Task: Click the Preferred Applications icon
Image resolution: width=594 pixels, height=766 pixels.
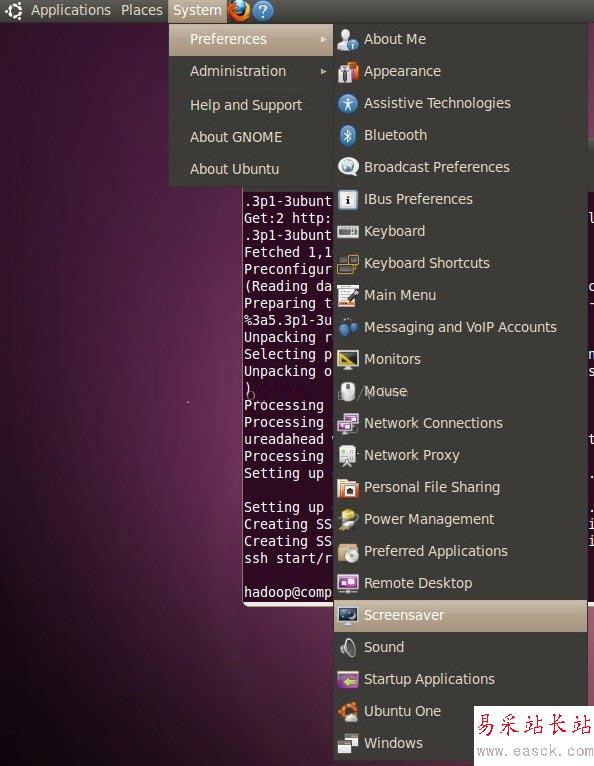Action: pos(348,552)
